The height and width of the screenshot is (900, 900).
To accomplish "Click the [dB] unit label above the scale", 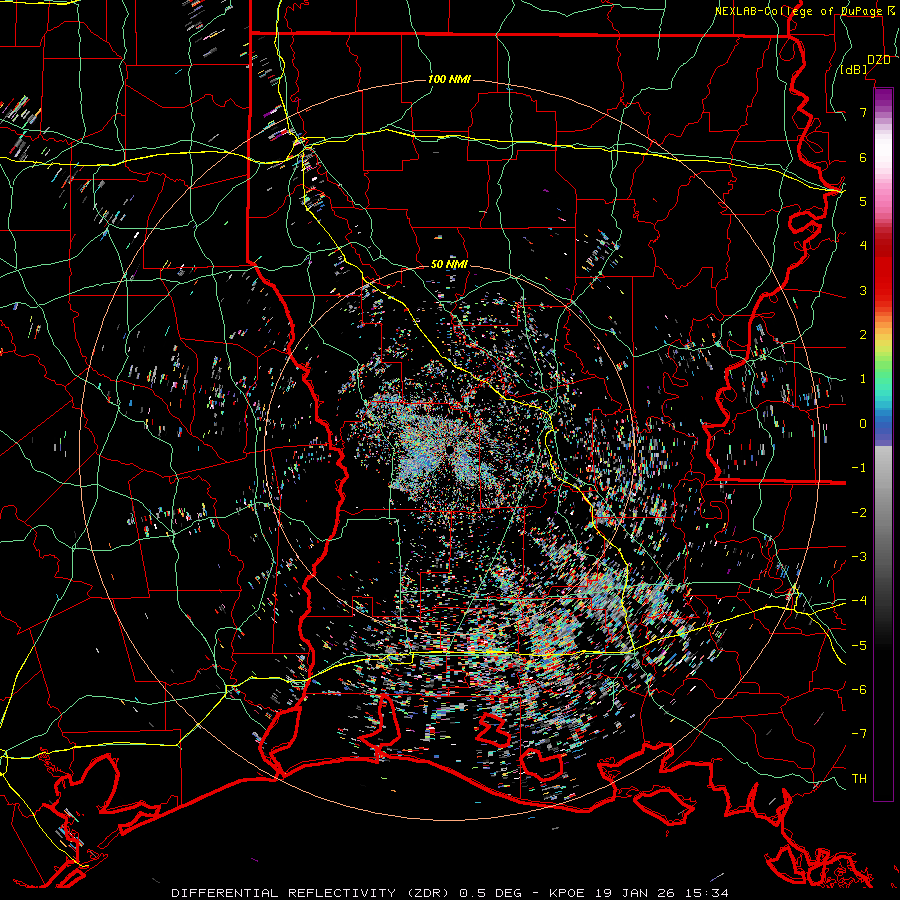I will pyautogui.click(x=854, y=70).
